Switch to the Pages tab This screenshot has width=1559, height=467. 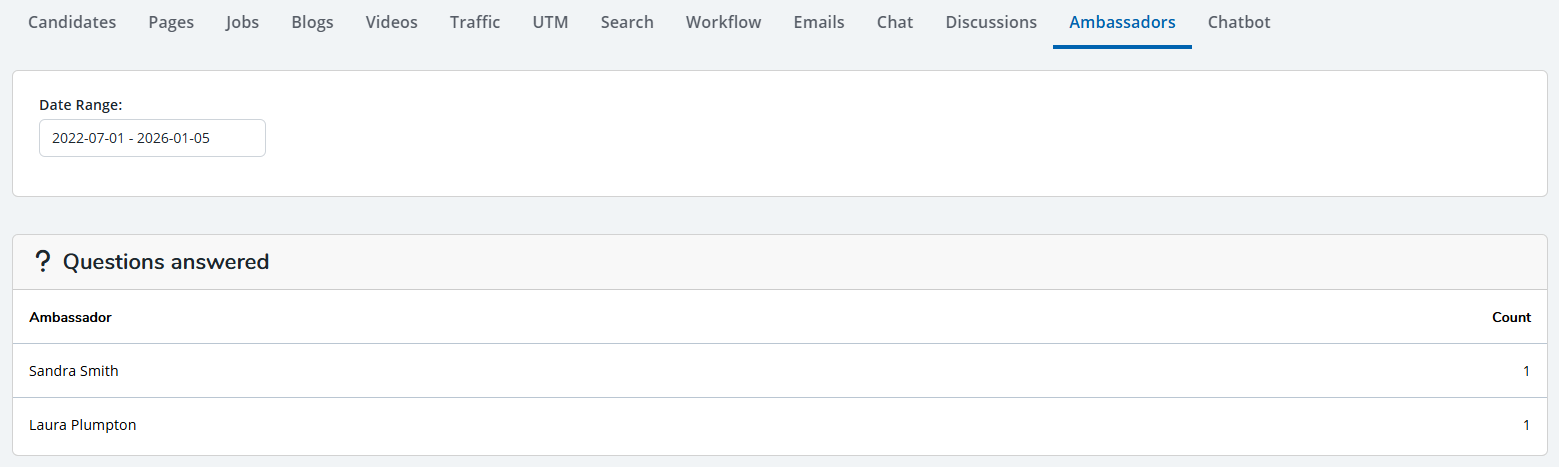(171, 22)
